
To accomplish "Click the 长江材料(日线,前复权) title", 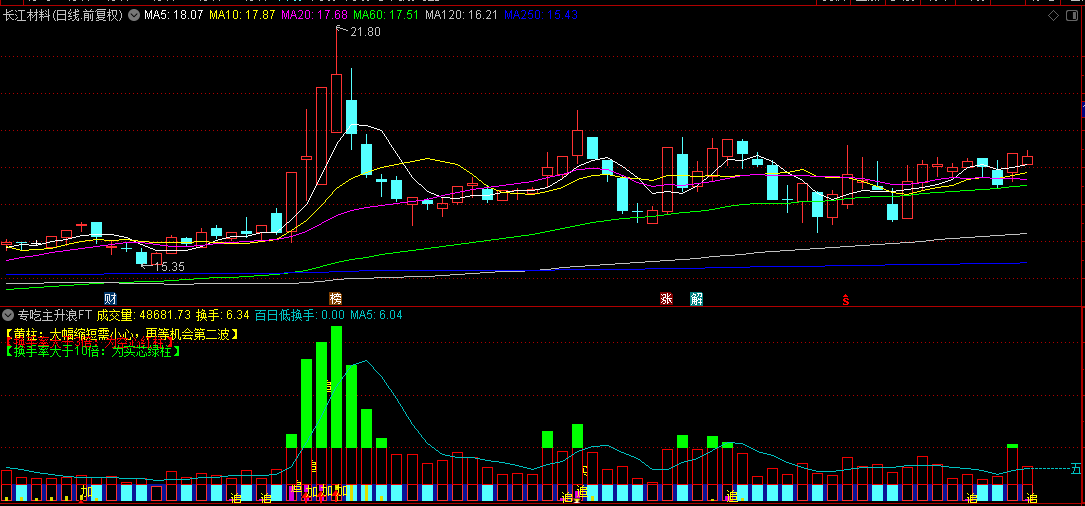I will (63, 15).
